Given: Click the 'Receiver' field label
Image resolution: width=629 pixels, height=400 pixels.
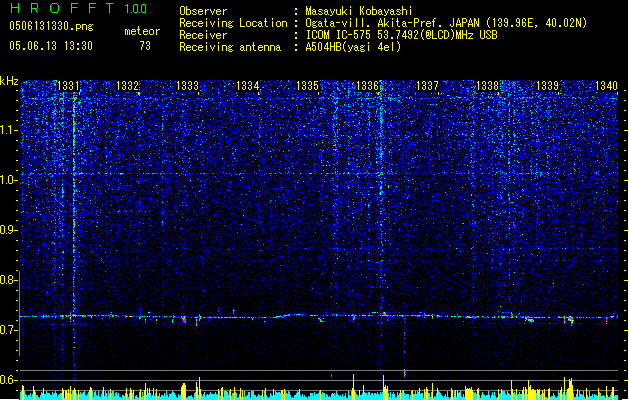Looking at the screenshot, I should [x=203, y=35].
